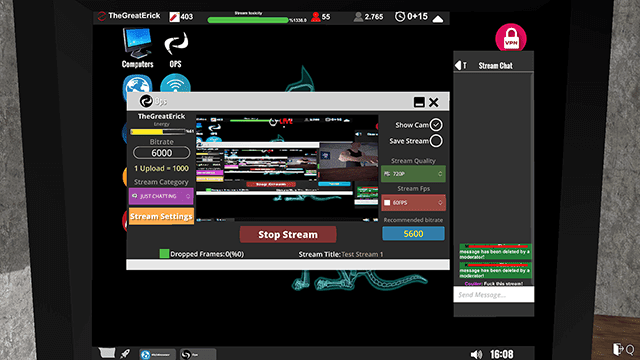This screenshot has width=640, height=360.
Task: Open the Just Chatting stream category dropdown
Action: coord(161,196)
